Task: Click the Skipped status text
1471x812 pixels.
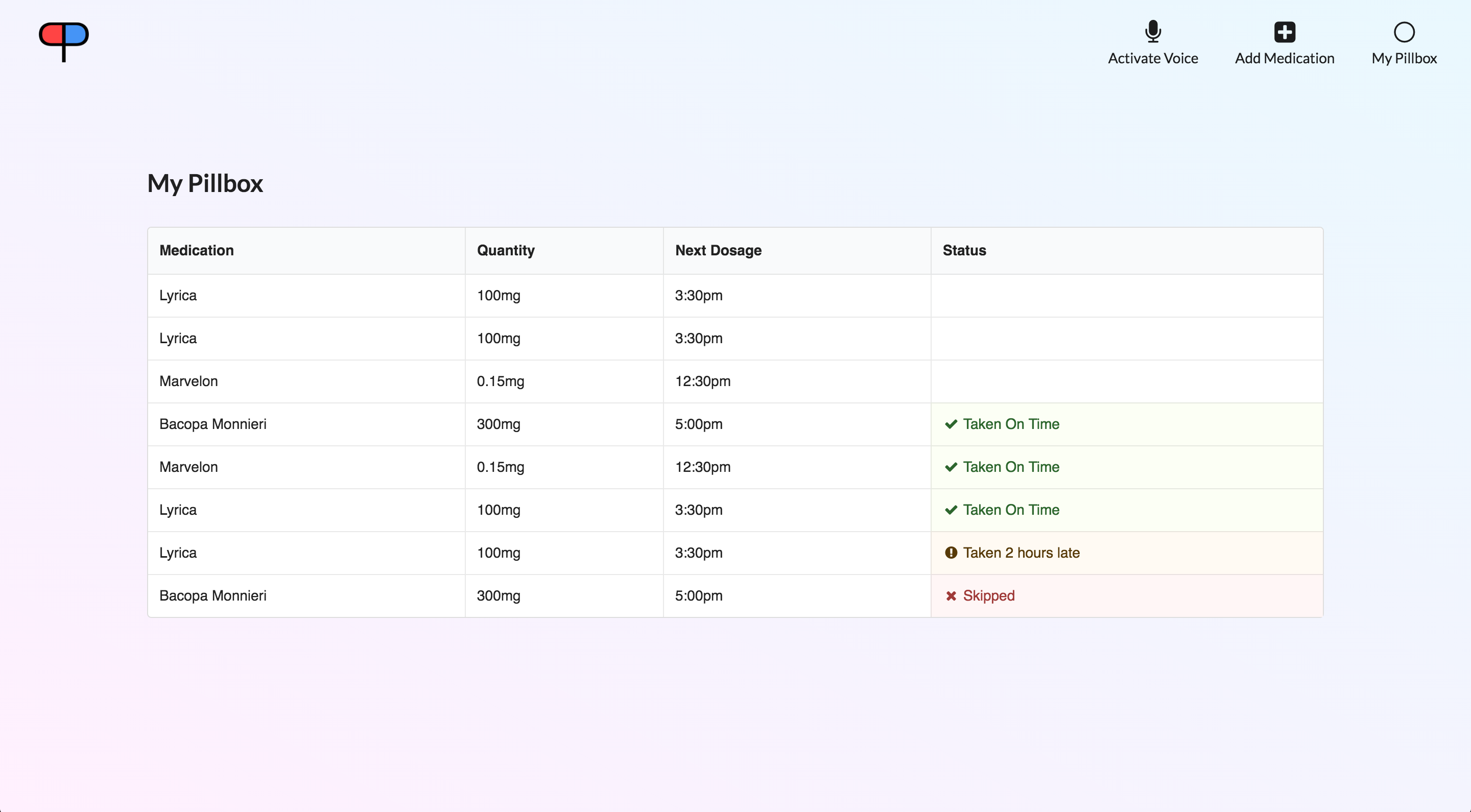Action: (988, 595)
